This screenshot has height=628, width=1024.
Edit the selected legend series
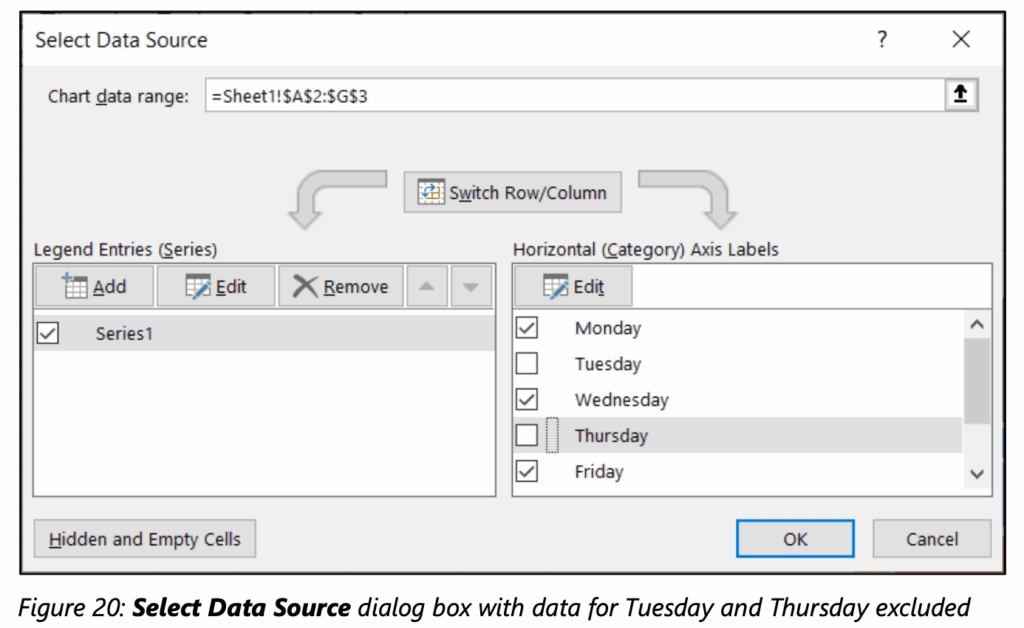click(x=216, y=287)
